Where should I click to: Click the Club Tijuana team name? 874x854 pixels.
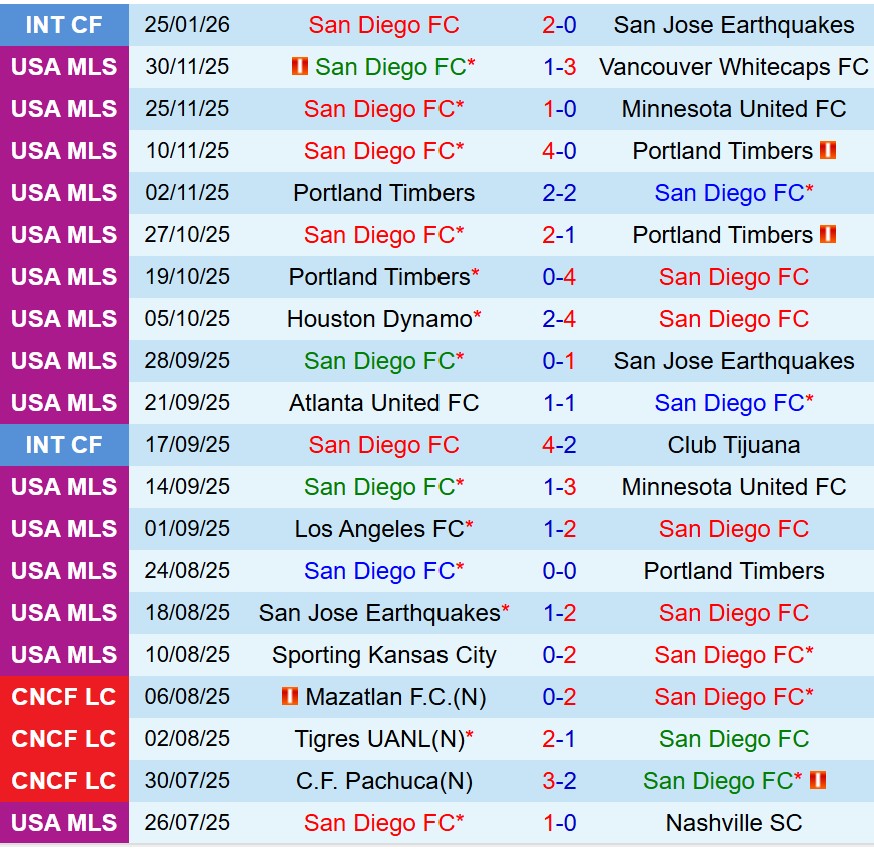coord(733,445)
